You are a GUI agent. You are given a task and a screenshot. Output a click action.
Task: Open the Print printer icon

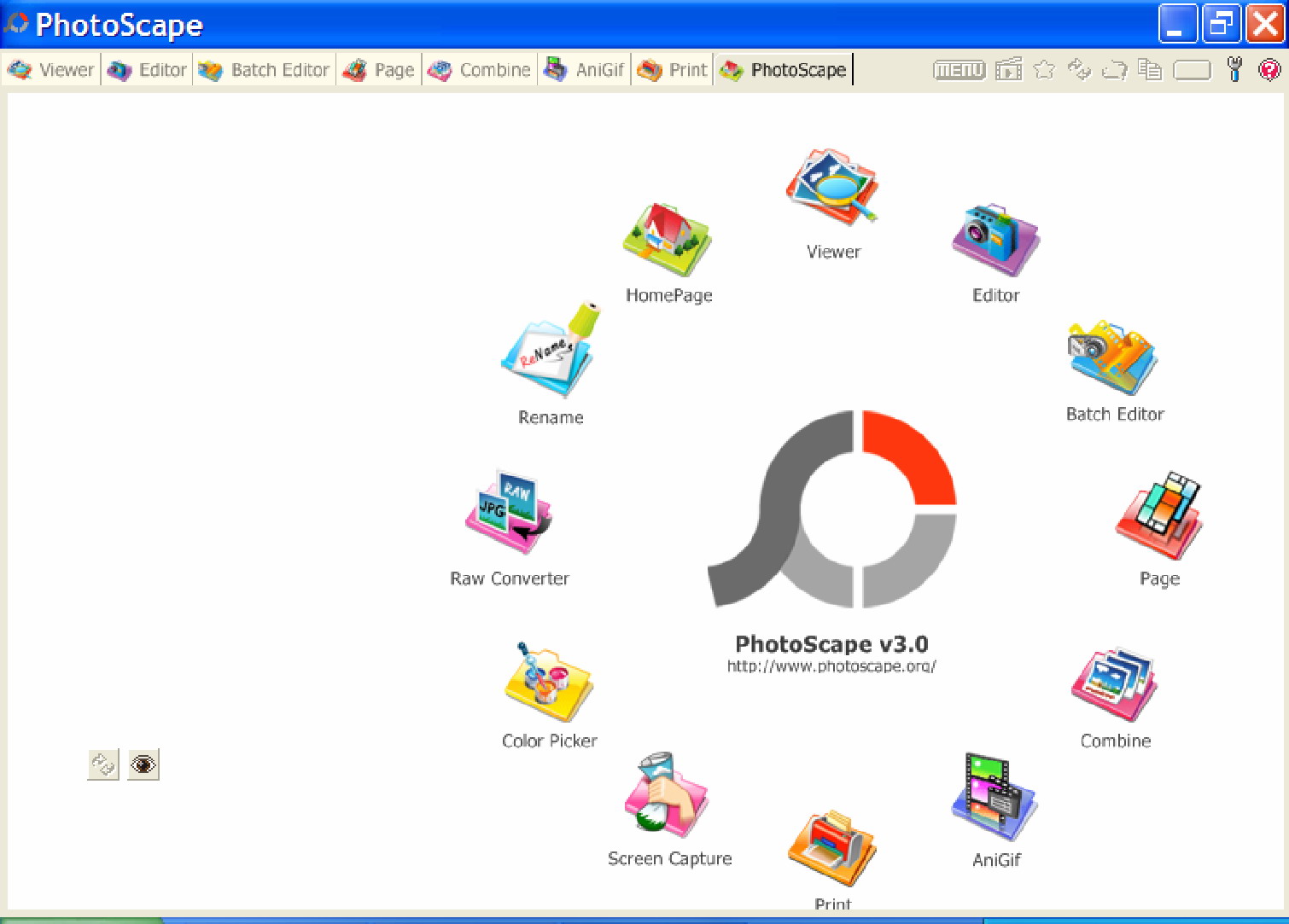point(832,848)
